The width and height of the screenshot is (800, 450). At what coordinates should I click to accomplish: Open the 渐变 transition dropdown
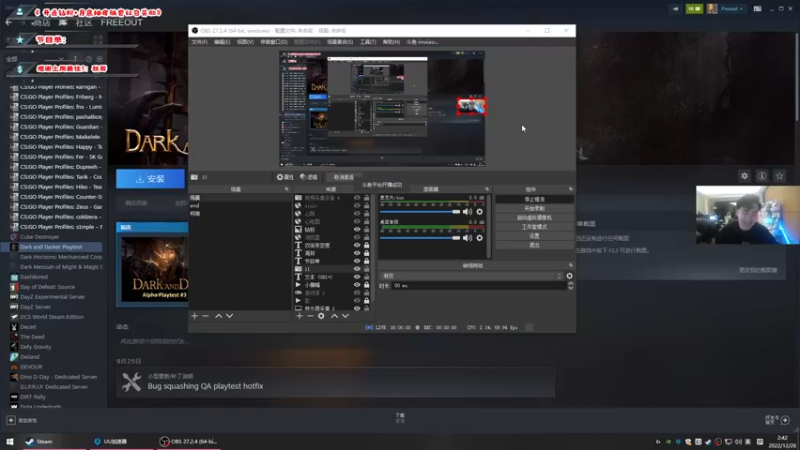click(471, 276)
